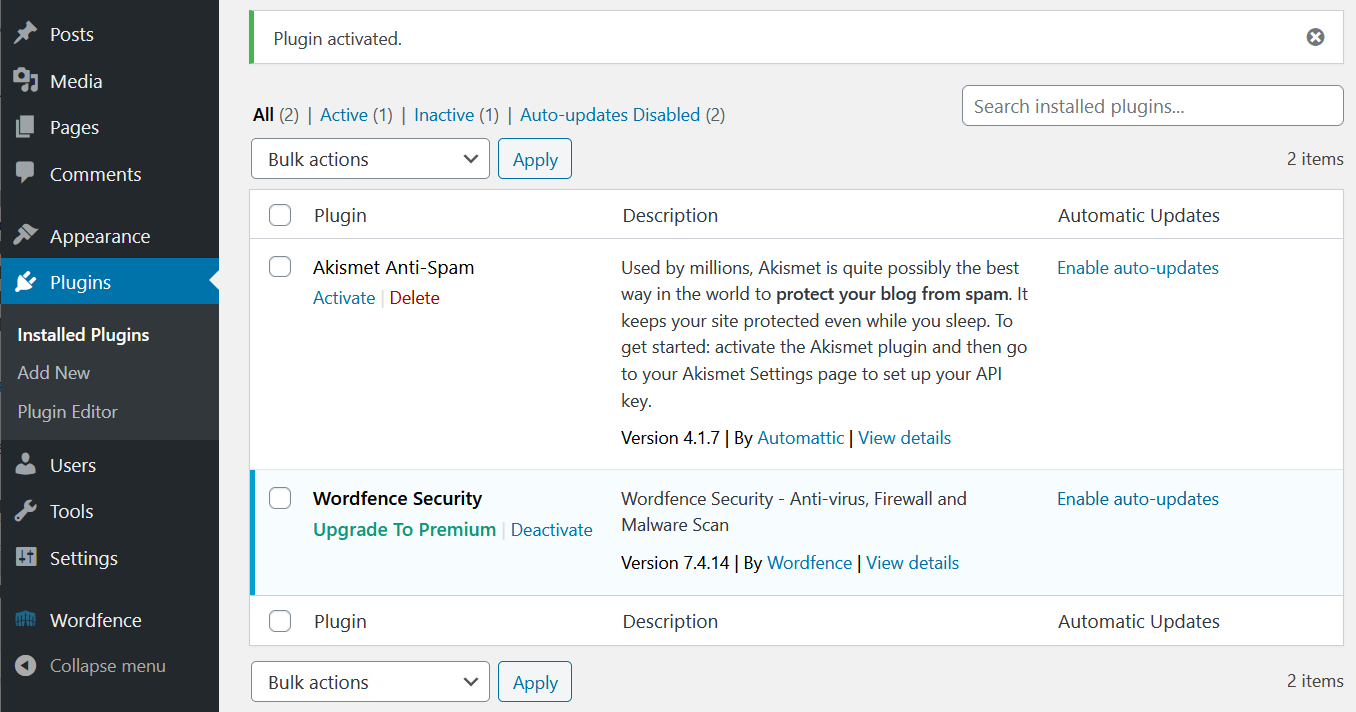Screen dimensions: 1356x712
Task: Filter plugins by All
Action: 263,115
